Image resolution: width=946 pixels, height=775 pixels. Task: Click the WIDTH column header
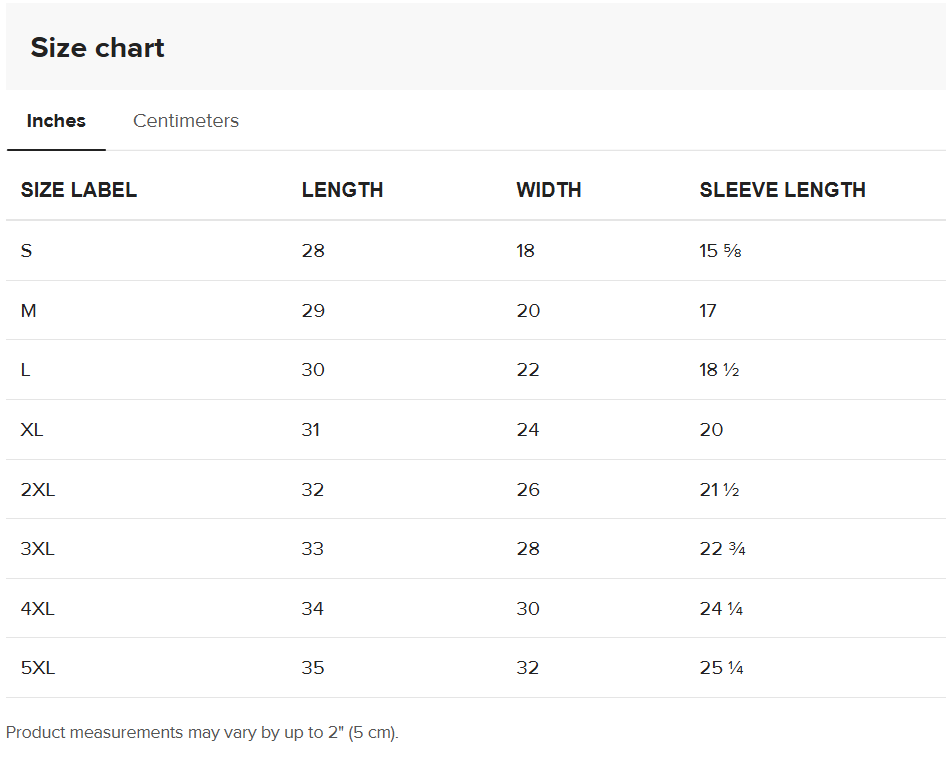pyautogui.click(x=548, y=190)
